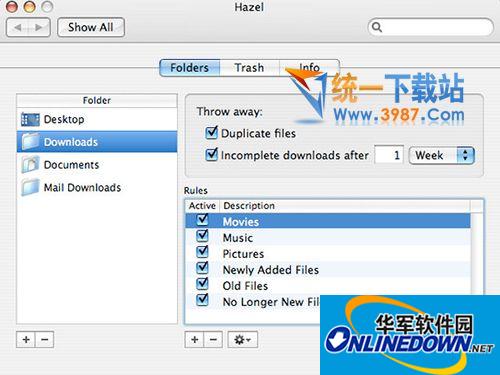
Task: Switch to the Info tab
Action: pos(309,68)
